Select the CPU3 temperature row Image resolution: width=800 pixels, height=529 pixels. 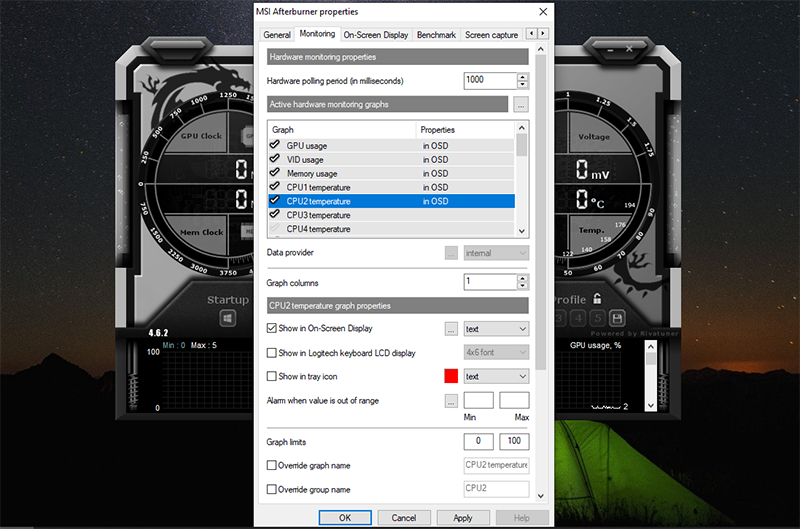[391, 215]
